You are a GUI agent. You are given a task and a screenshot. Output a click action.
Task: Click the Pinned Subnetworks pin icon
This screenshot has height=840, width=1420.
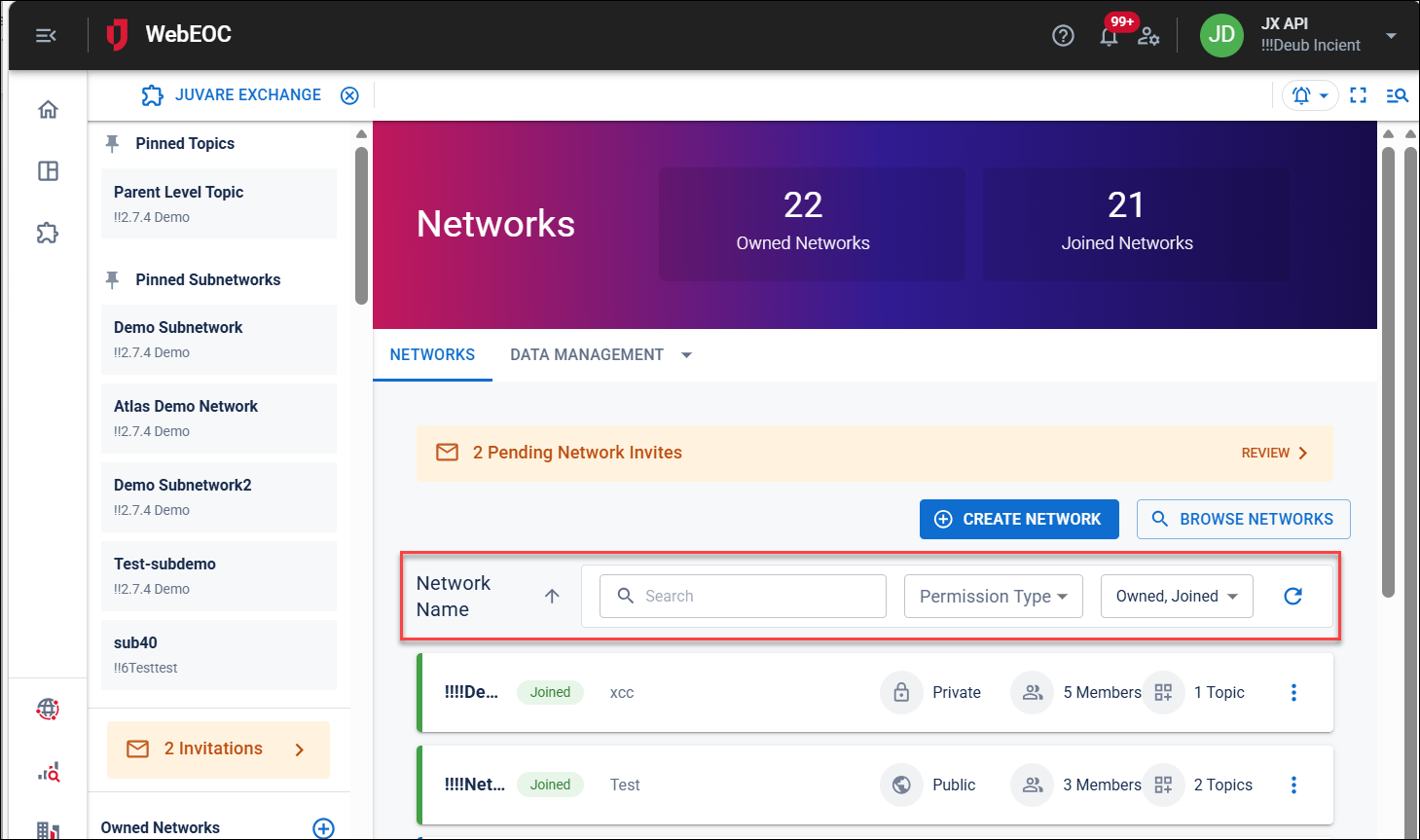(113, 280)
